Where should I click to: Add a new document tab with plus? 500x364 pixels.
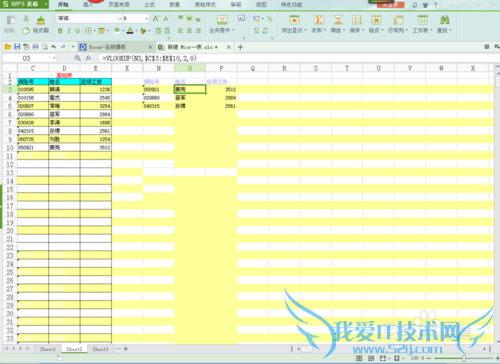[x=240, y=47]
